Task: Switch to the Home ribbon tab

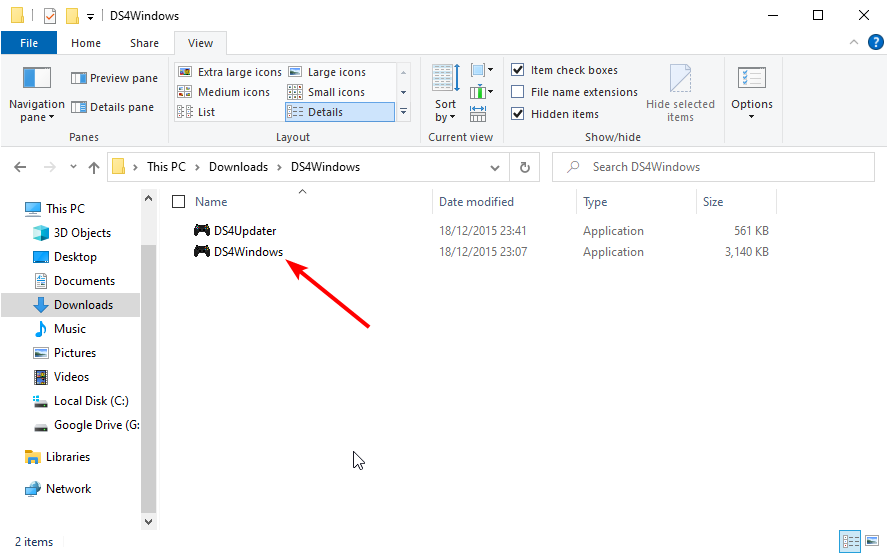Action: [86, 43]
